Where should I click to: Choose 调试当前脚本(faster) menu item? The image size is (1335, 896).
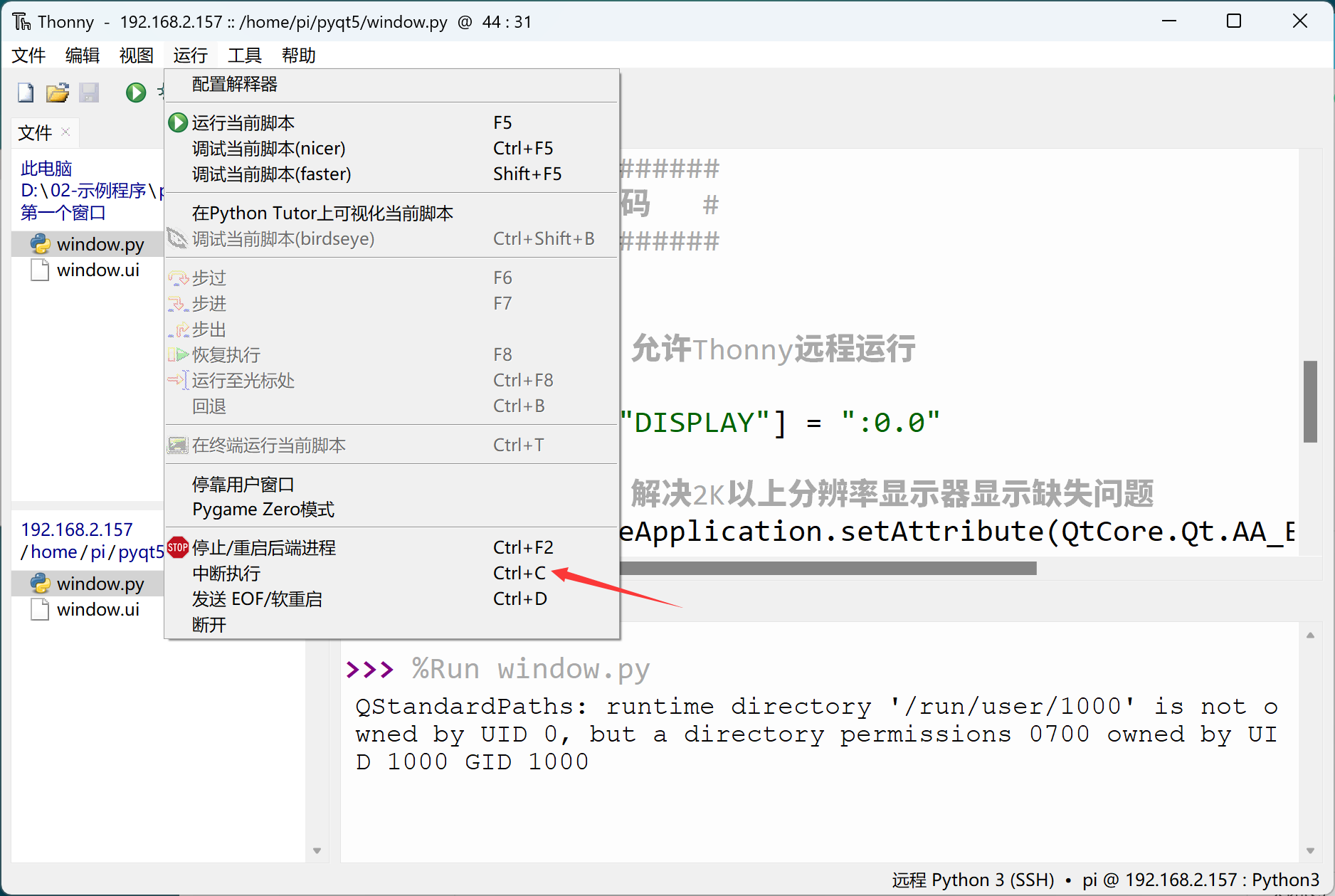pyautogui.click(x=391, y=174)
